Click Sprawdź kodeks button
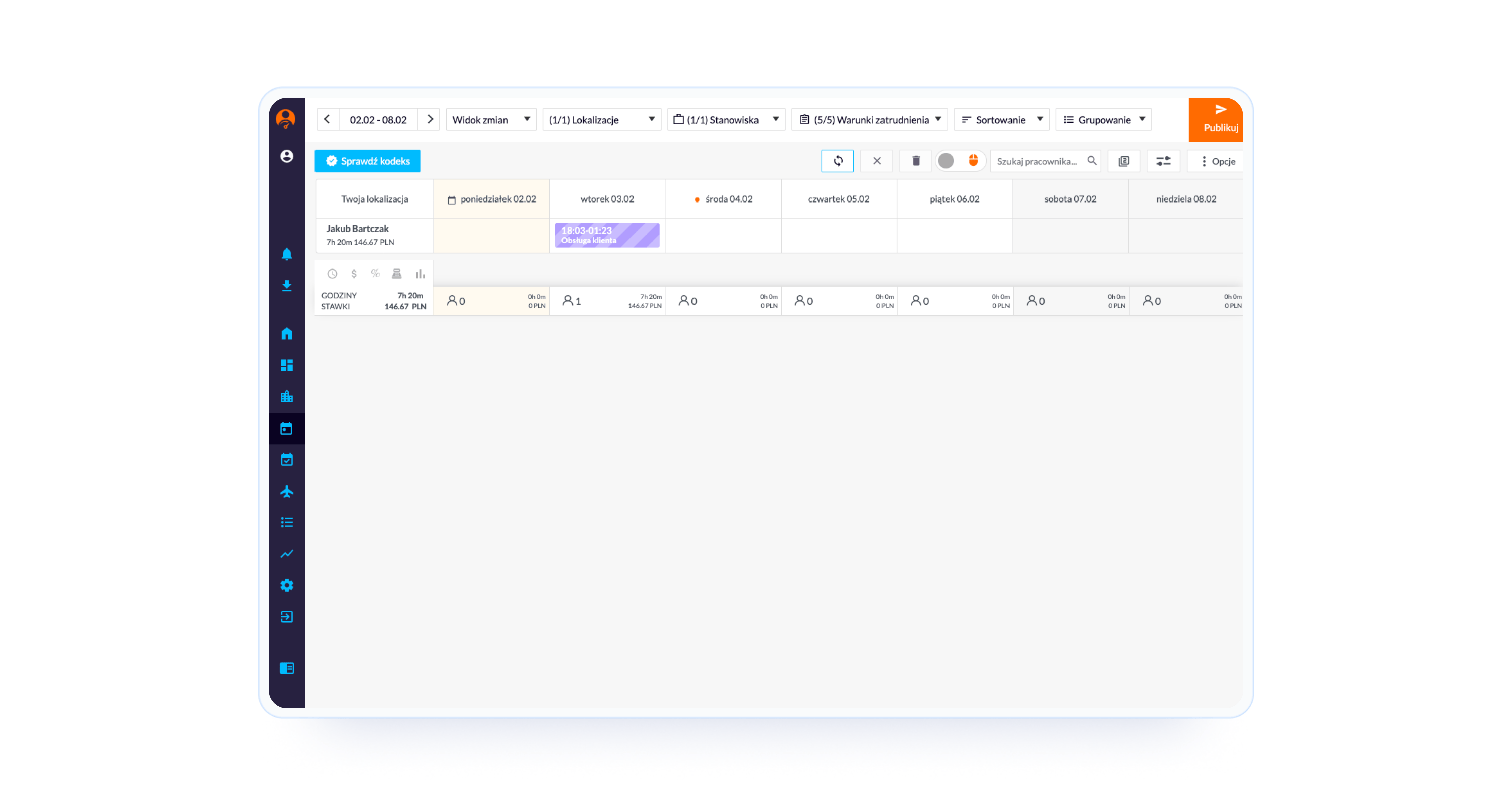The width and height of the screenshot is (1512, 806). 367,161
